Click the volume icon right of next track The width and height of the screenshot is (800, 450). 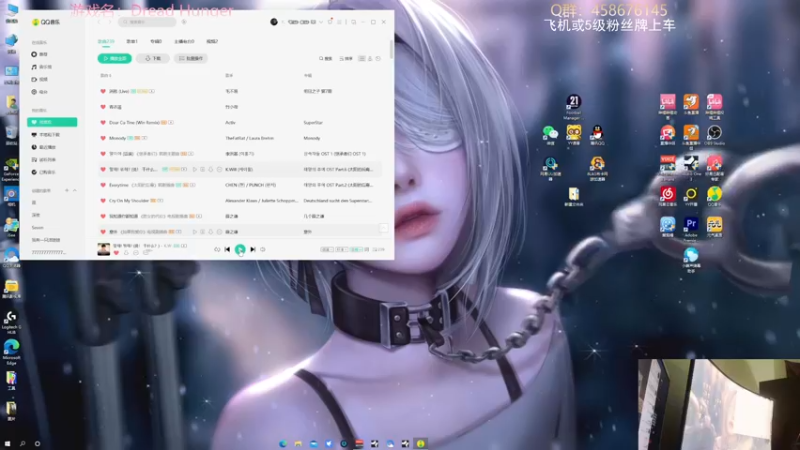click(263, 249)
